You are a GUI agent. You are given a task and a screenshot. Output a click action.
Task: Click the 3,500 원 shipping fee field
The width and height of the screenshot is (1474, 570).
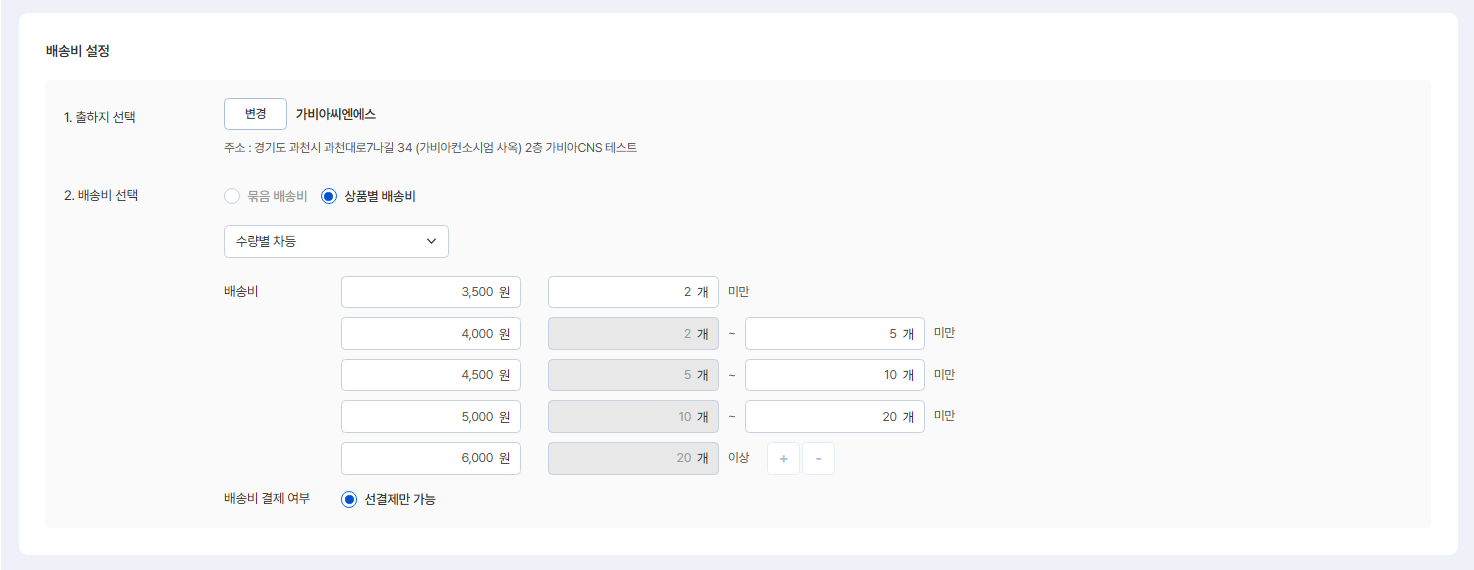(x=430, y=292)
